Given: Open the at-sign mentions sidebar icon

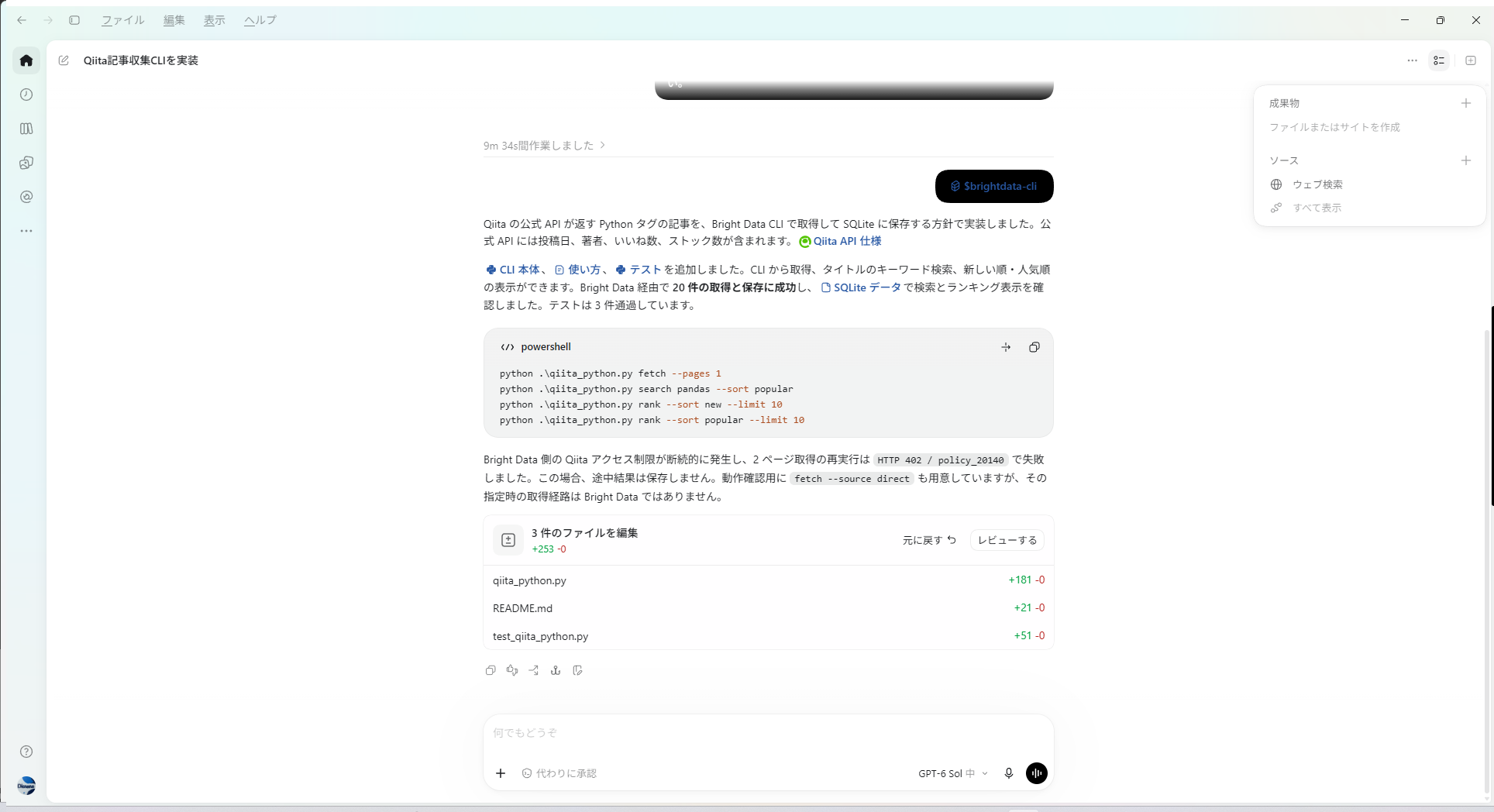Looking at the screenshot, I should (26, 197).
